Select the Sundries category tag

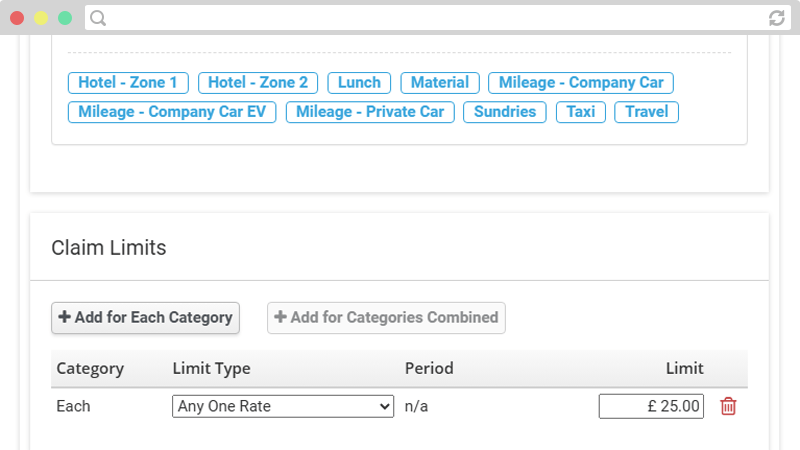click(x=505, y=112)
